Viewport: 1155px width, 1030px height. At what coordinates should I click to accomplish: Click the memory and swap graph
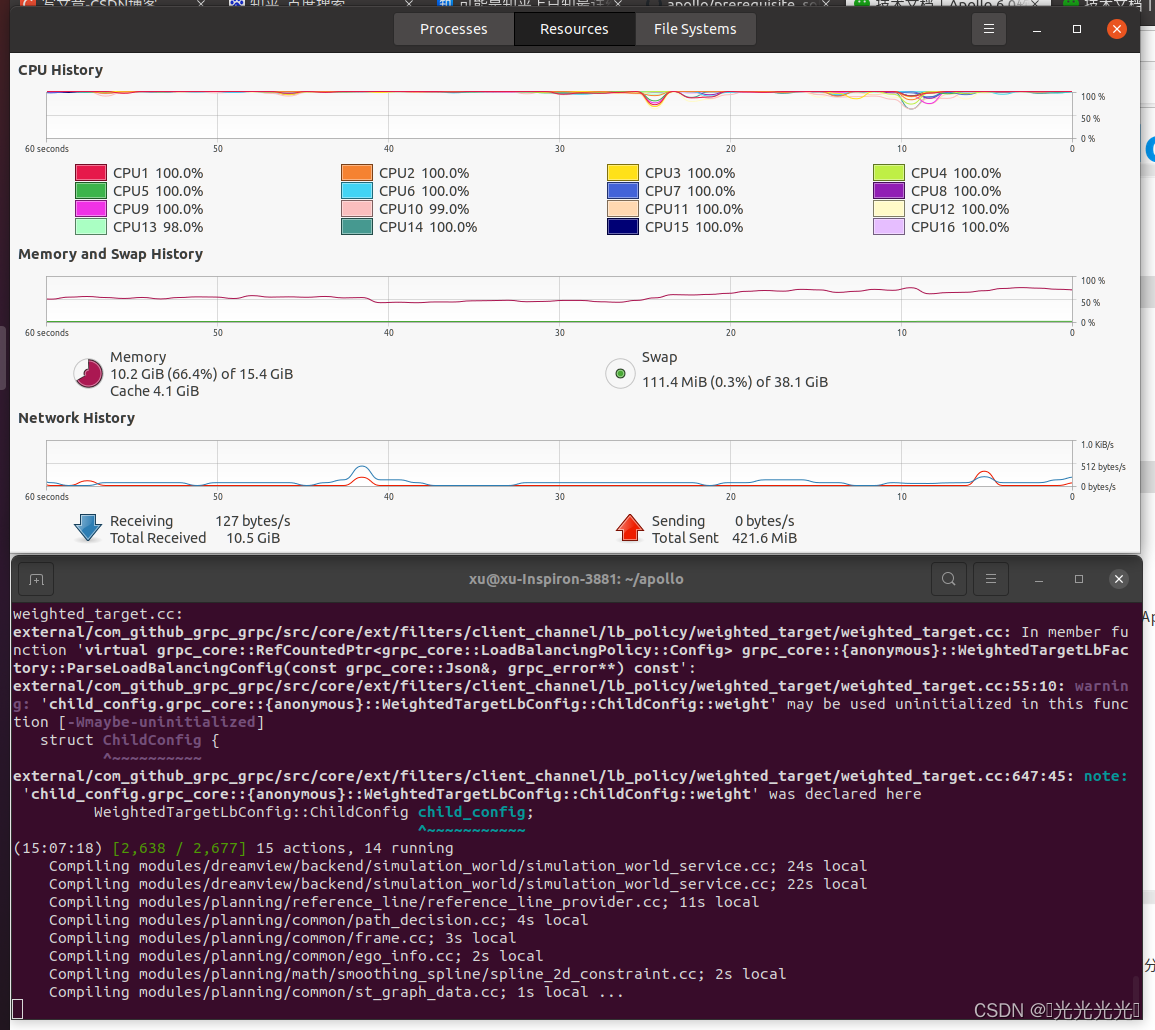[x=559, y=299]
